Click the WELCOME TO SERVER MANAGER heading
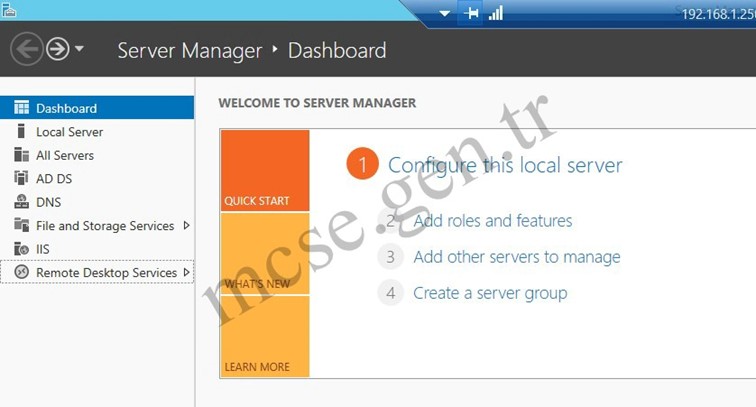Viewport: 756px width, 407px height. (317, 103)
